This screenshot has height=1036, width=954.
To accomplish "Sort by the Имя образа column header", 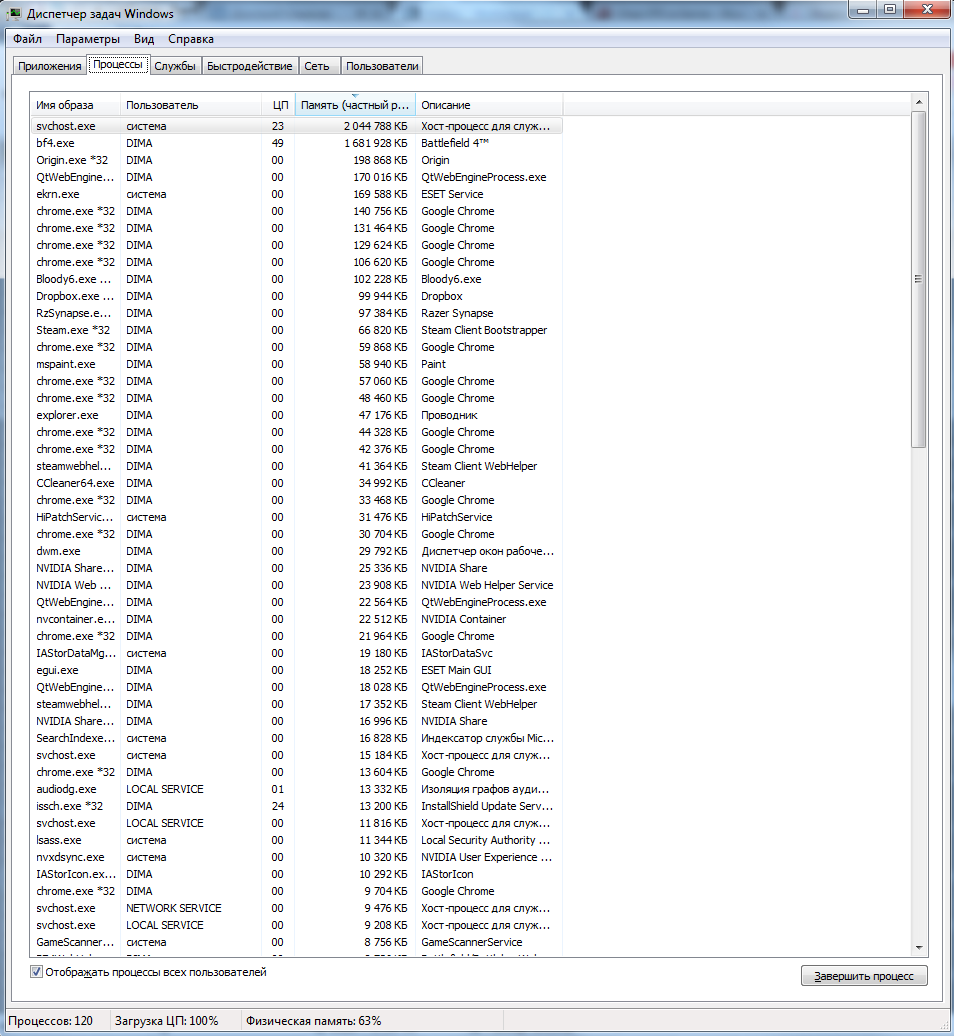I will 75,105.
